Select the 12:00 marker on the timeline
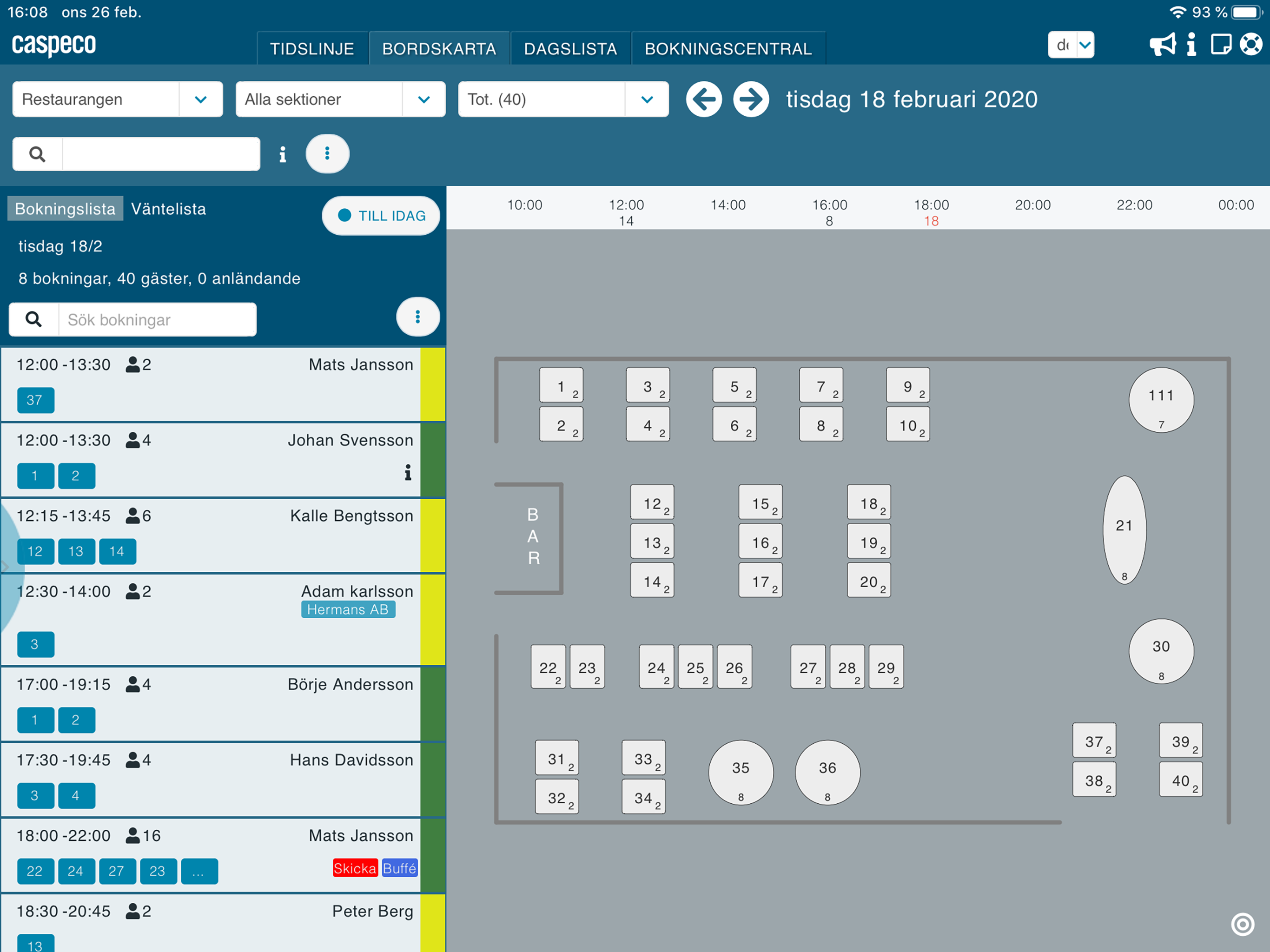 click(626, 205)
